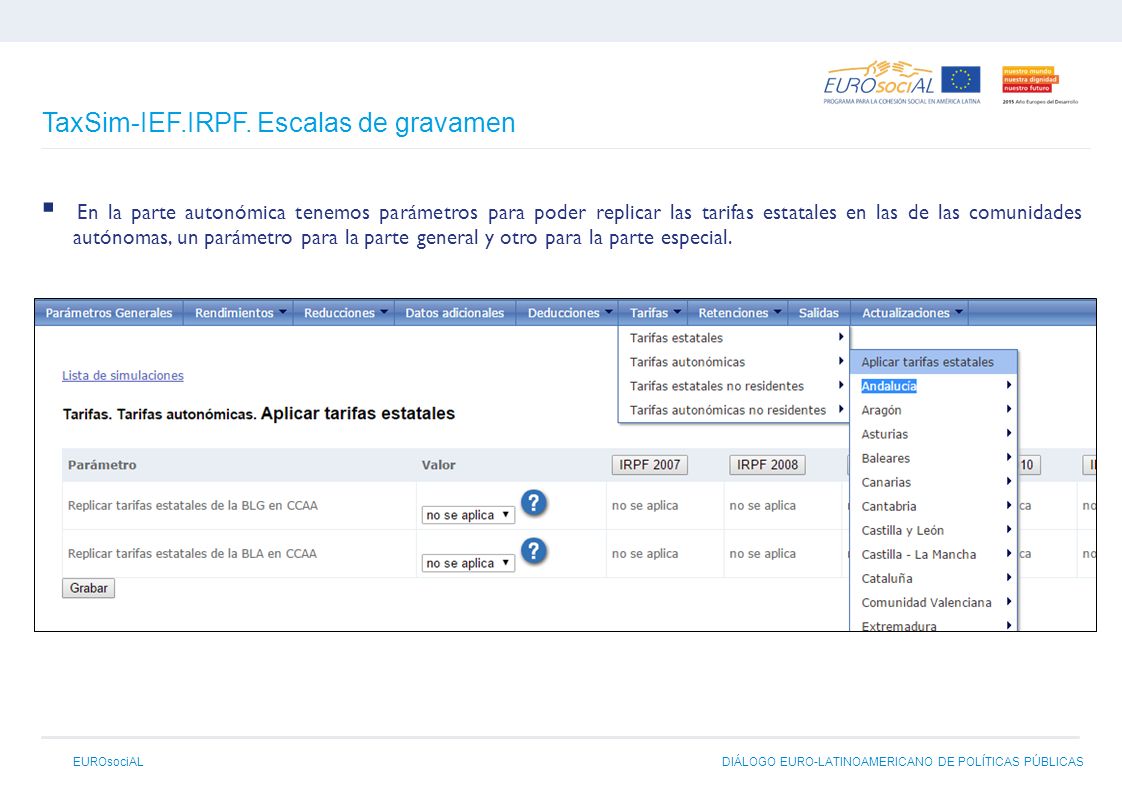This screenshot has height=794, width=1122.
Task: Open BLG en CCAA value dropdown
Action: coord(468,515)
